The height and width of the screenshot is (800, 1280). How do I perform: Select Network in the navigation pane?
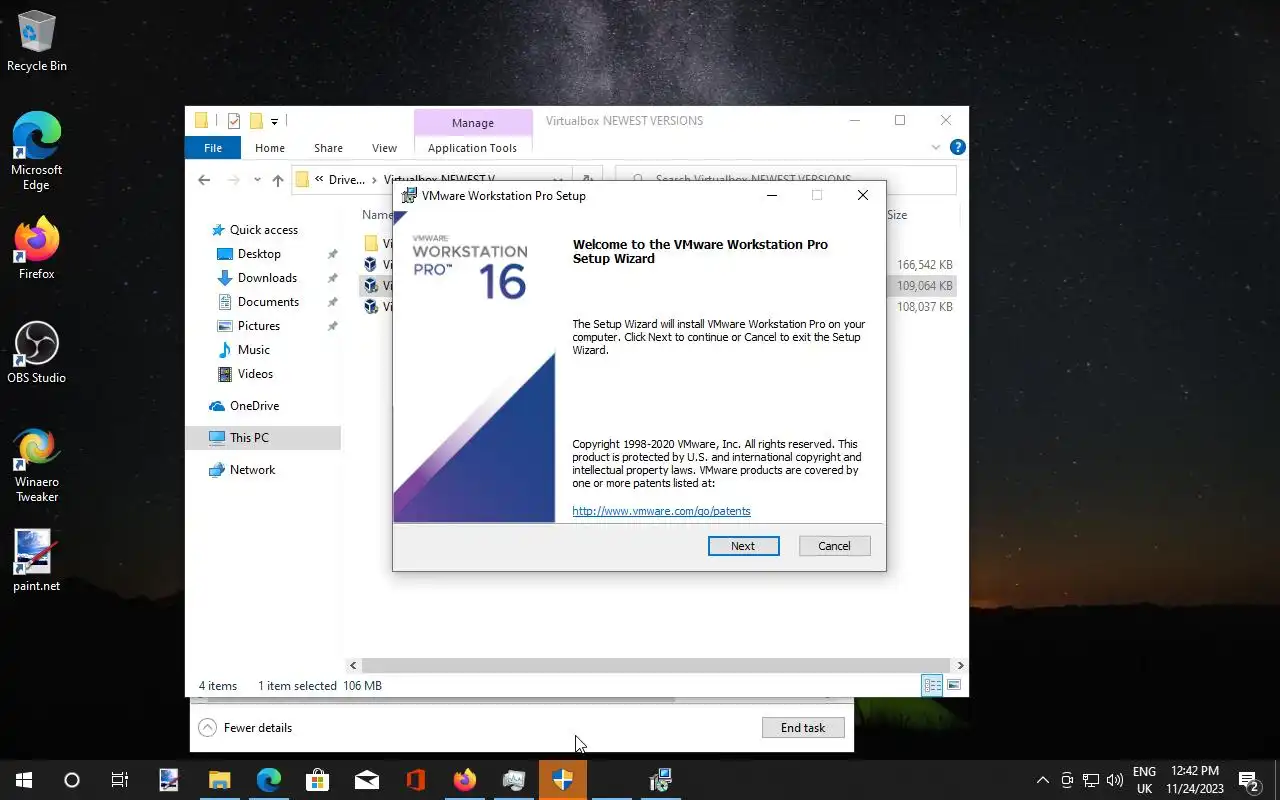[252, 470]
